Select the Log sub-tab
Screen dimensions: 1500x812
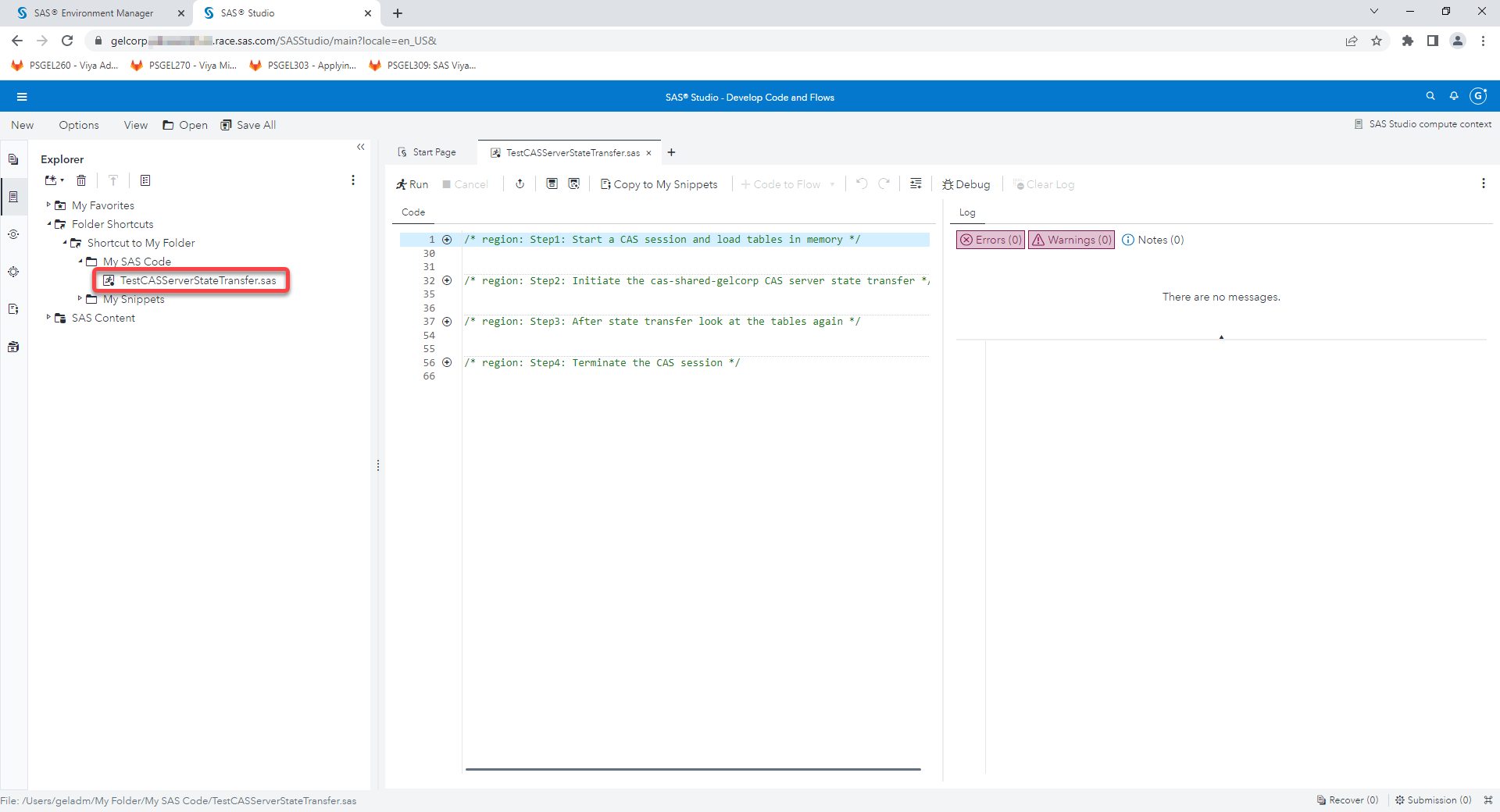[x=967, y=212]
